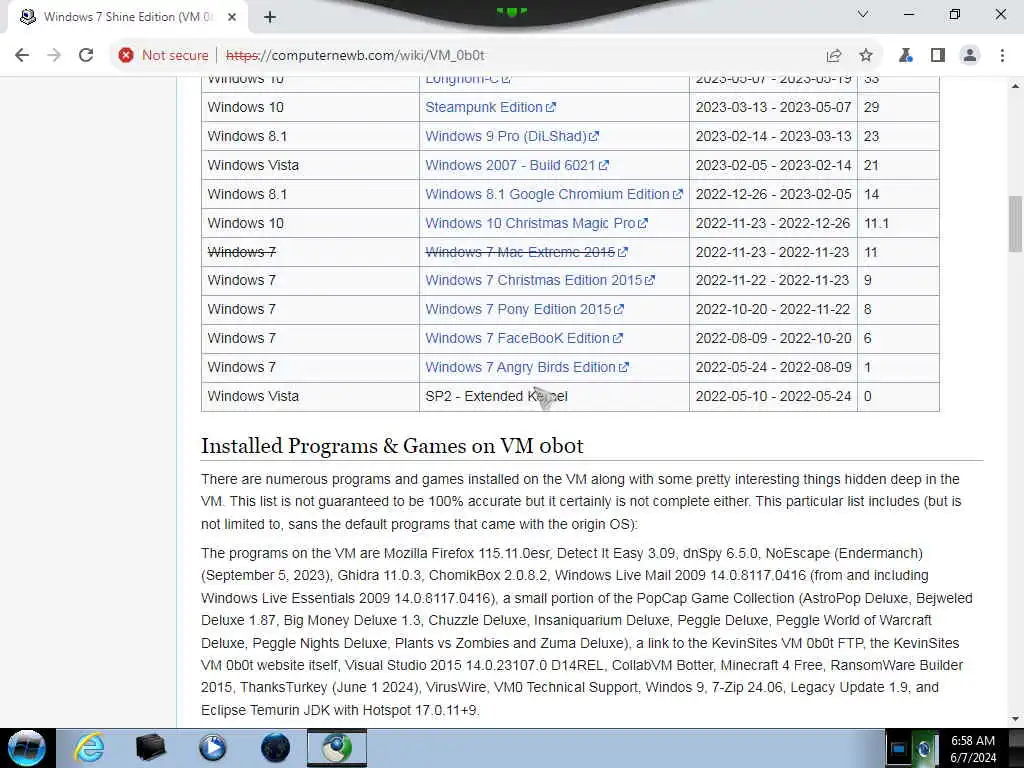Open the Windows 9 Pro (DiLShad) link
1024x768 pixels.
click(512, 136)
